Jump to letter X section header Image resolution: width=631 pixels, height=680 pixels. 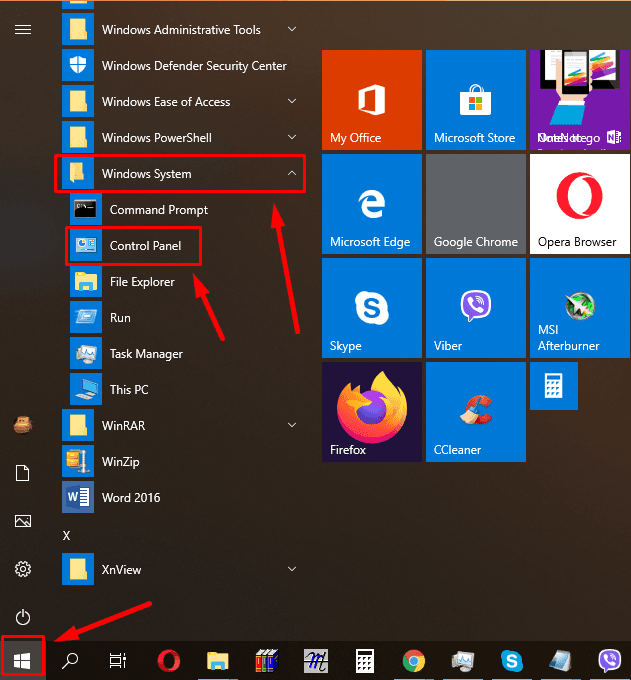point(66,536)
